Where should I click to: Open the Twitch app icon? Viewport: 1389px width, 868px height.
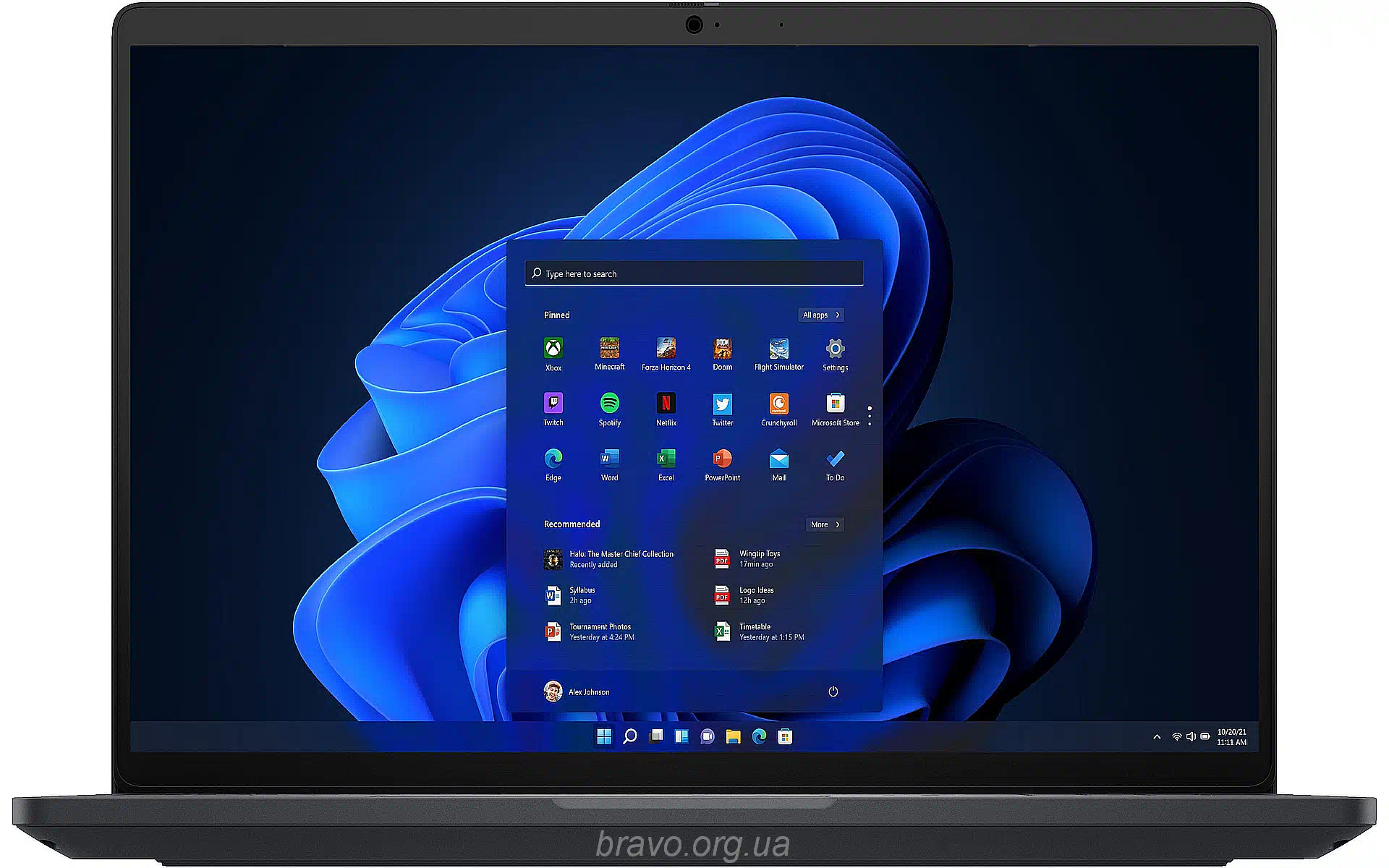coord(553,404)
